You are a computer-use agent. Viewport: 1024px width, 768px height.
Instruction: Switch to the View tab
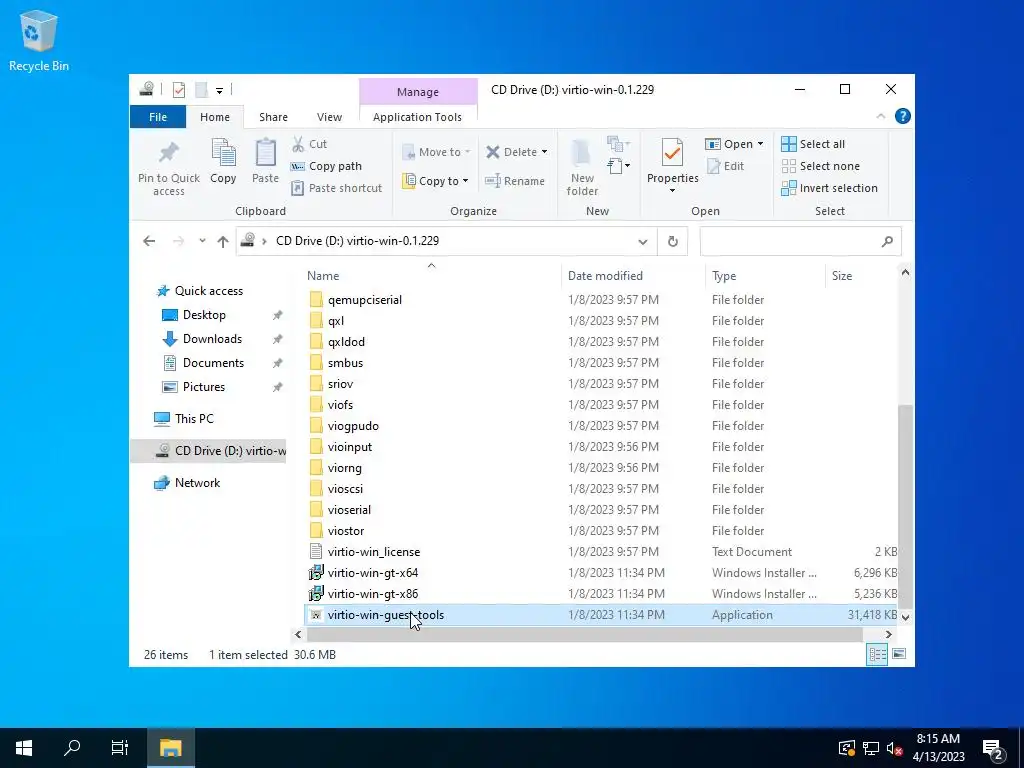(329, 117)
